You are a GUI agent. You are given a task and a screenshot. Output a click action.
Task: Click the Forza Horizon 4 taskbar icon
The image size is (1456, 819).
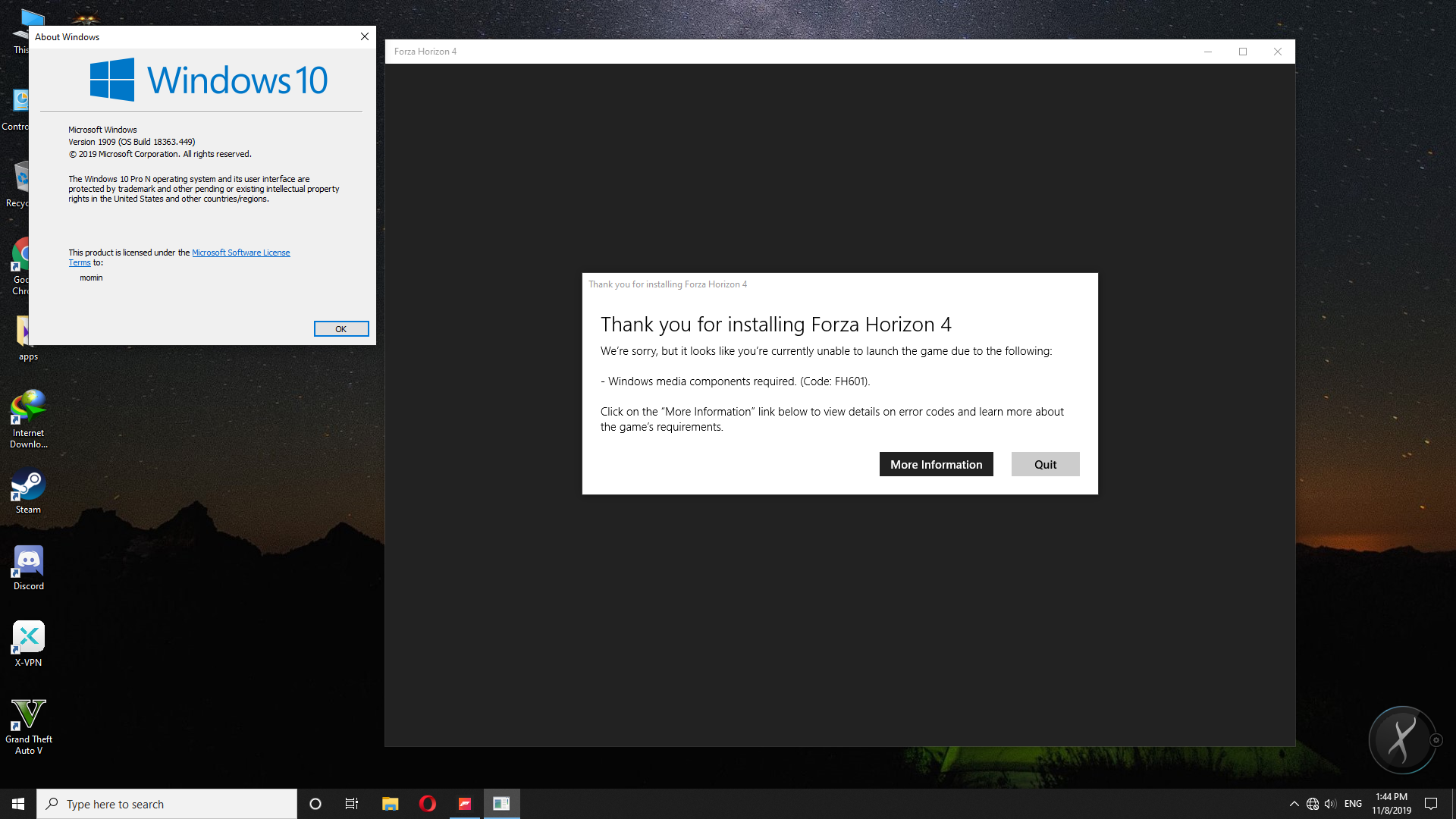(465, 804)
